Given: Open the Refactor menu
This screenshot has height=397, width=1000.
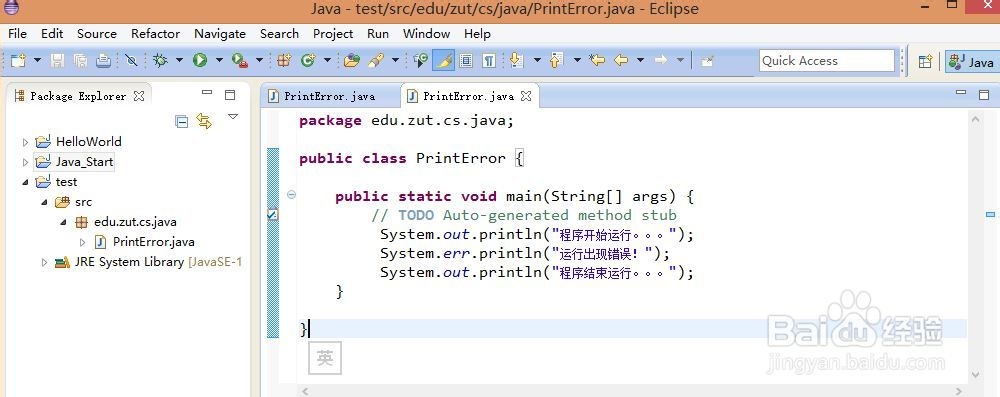Looking at the screenshot, I should pyautogui.click(x=156, y=34).
